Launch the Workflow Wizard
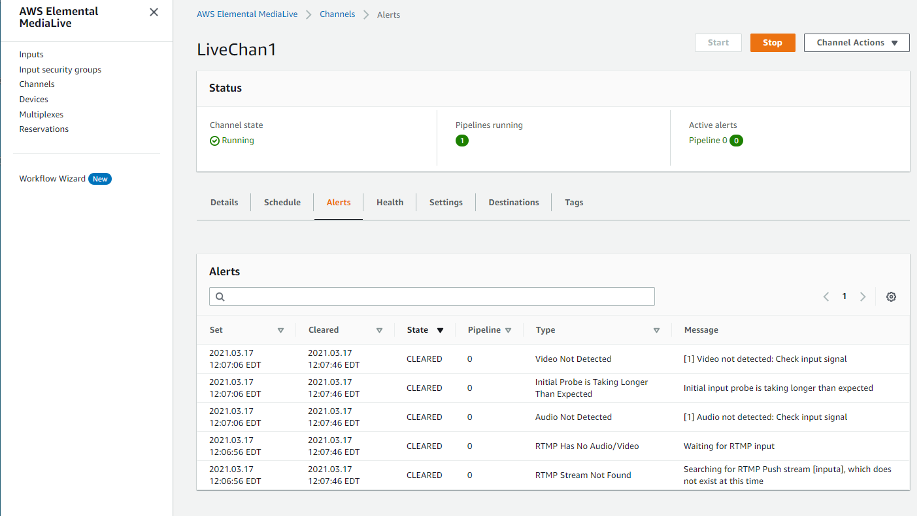 [x=52, y=179]
